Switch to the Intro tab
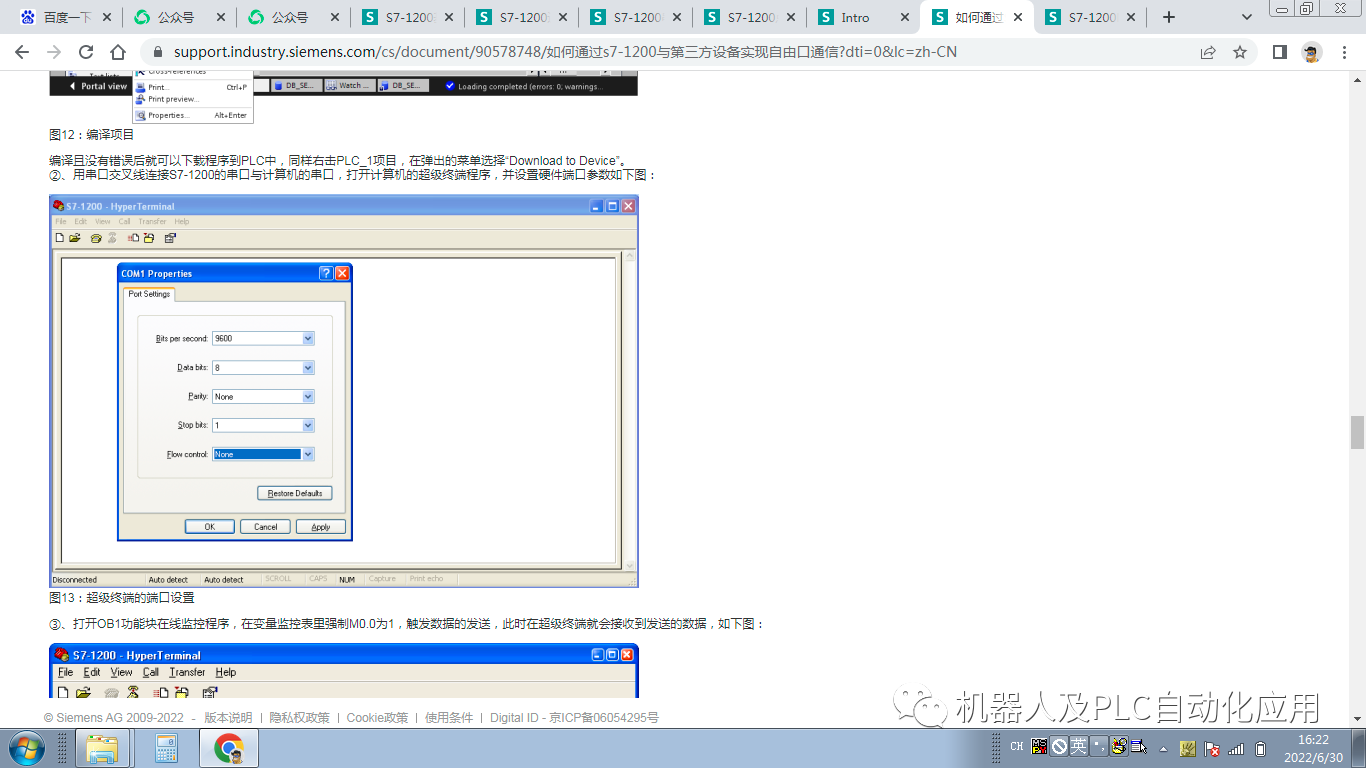This screenshot has height=768, width=1366. pyautogui.click(x=863, y=17)
